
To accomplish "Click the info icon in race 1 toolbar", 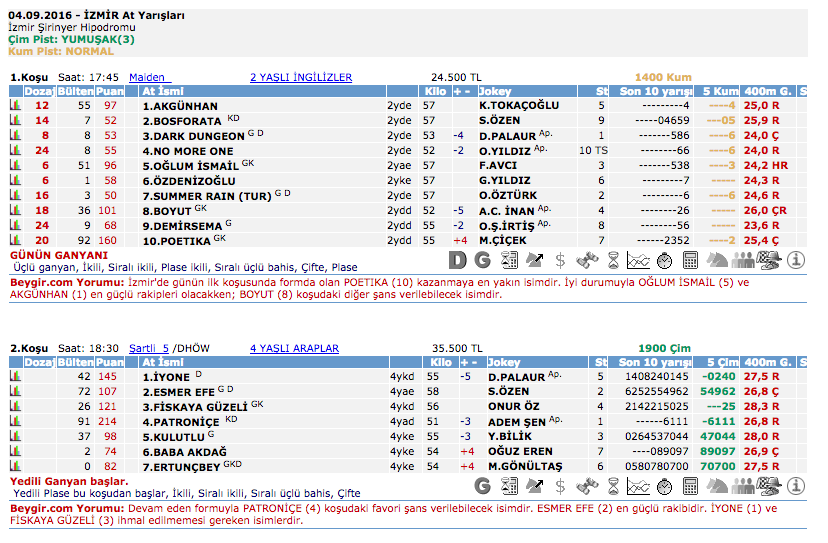I will click(797, 260).
